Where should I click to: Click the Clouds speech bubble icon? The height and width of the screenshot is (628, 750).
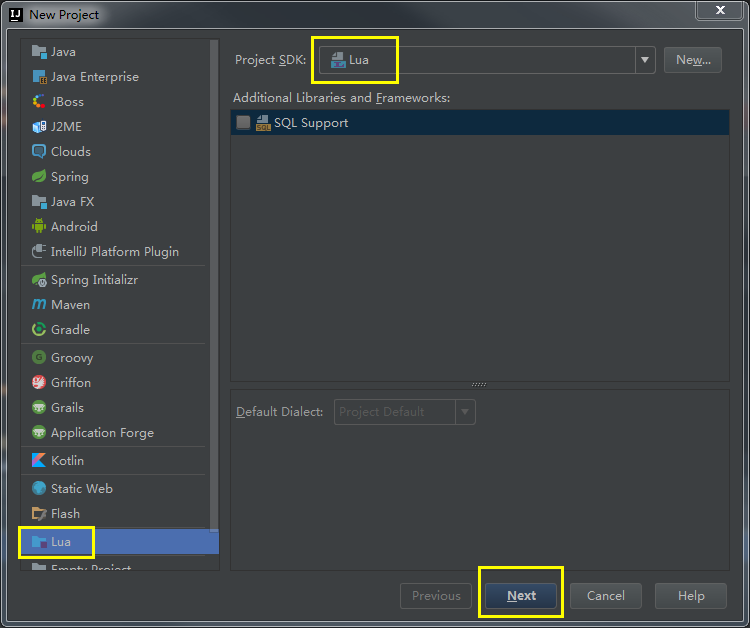(39, 152)
